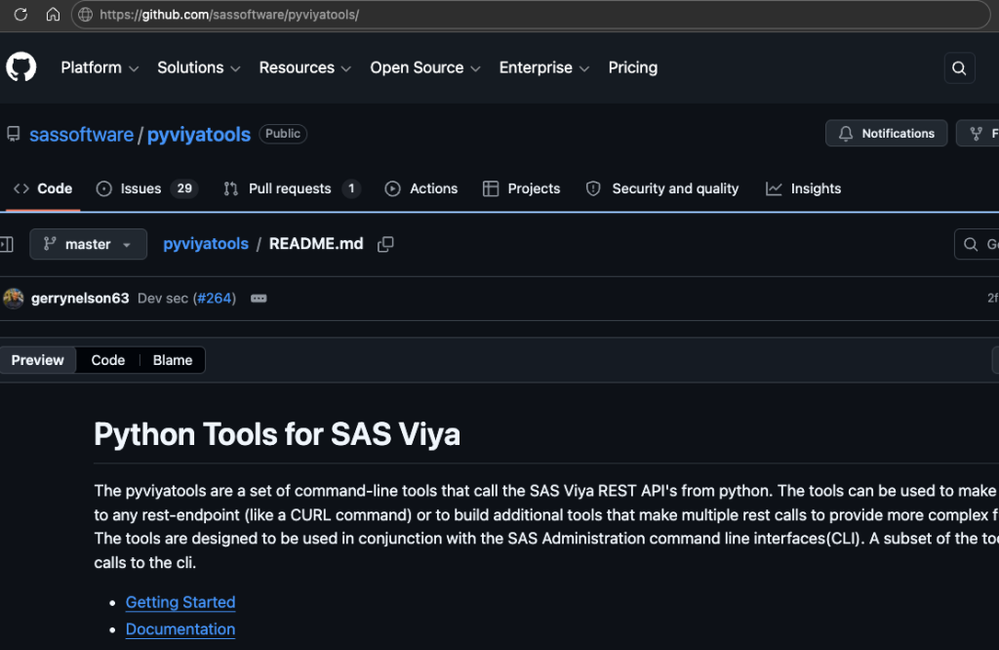The width and height of the screenshot is (999, 650).
Task: Click Python Tools for SAS Viya heading
Action: point(277,435)
